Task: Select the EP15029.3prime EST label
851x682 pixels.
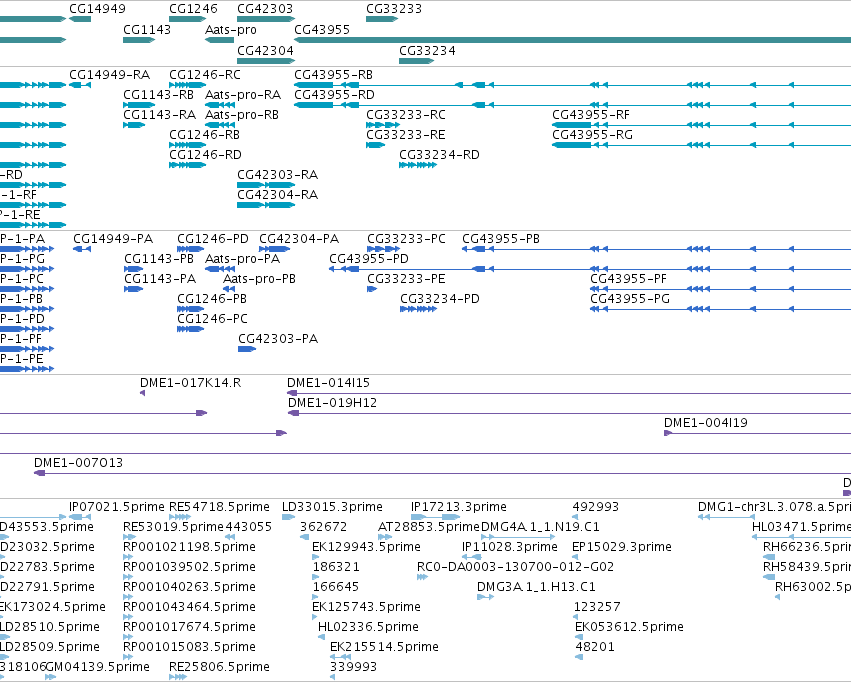Action: click(622, 547)
